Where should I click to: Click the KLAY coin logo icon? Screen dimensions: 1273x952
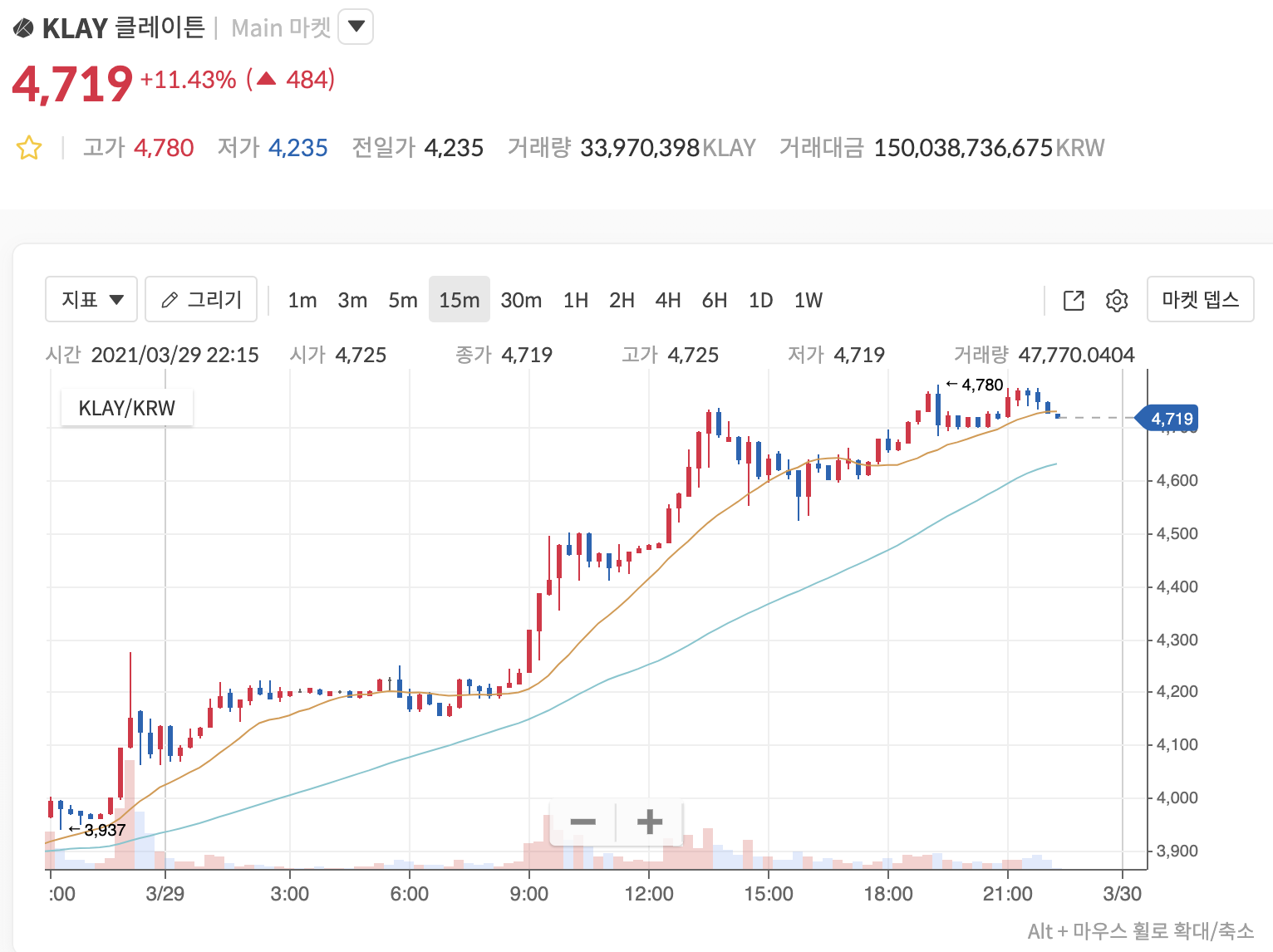(x=23, y=28)
